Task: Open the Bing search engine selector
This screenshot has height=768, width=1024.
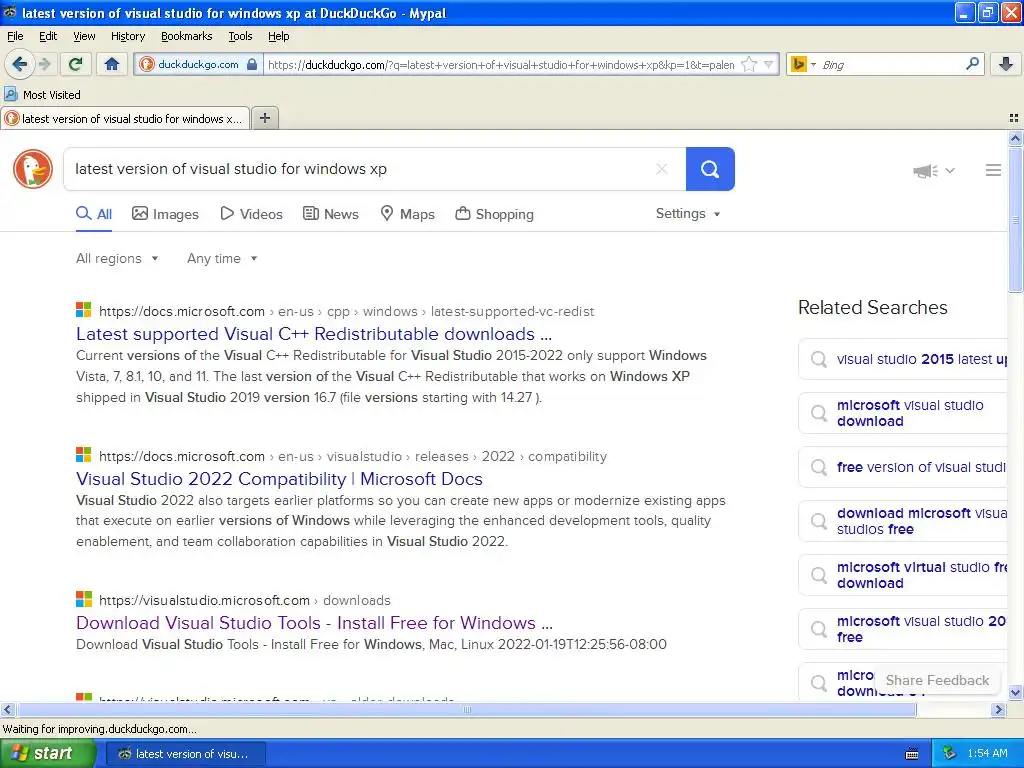Action: (803, 65)
